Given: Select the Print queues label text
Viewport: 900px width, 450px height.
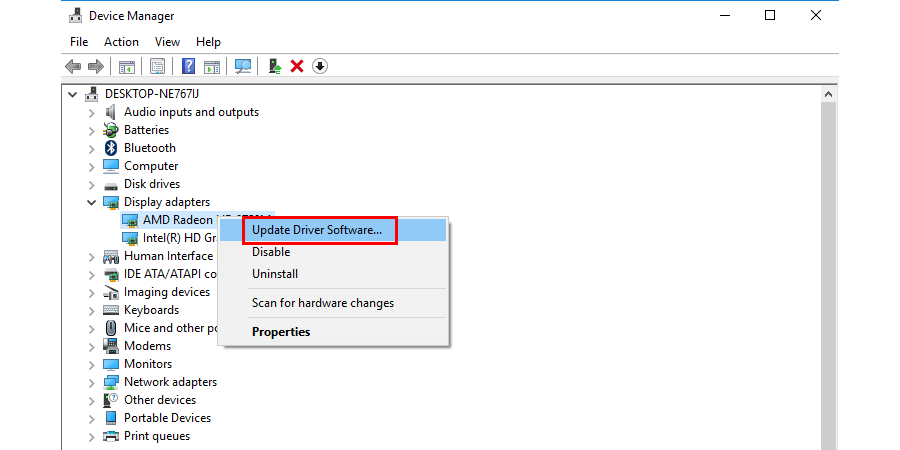Looking at the screenshot, I should 157,436.
